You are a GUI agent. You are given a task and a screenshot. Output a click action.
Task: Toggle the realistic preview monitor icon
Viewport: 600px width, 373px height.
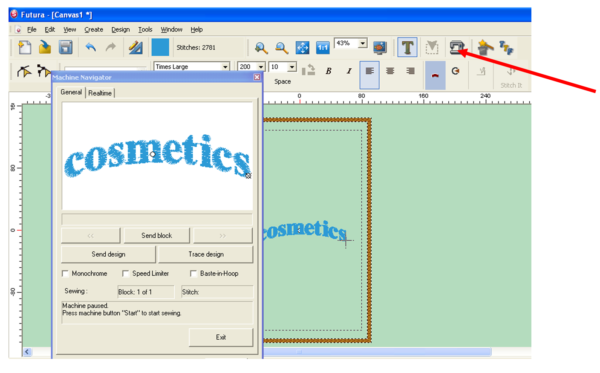coord(380,48)
